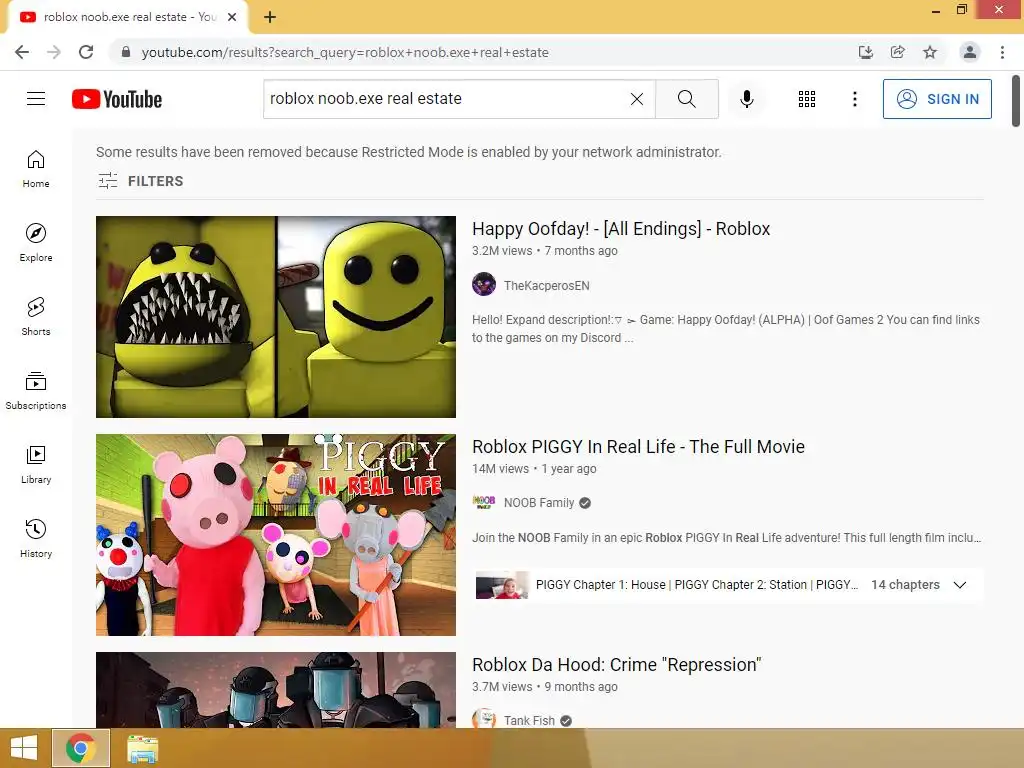Expand the 14 chapters chevron
Image resolution: width=1024 pixels, height=768 pixels.
click(x=959, y=584)
